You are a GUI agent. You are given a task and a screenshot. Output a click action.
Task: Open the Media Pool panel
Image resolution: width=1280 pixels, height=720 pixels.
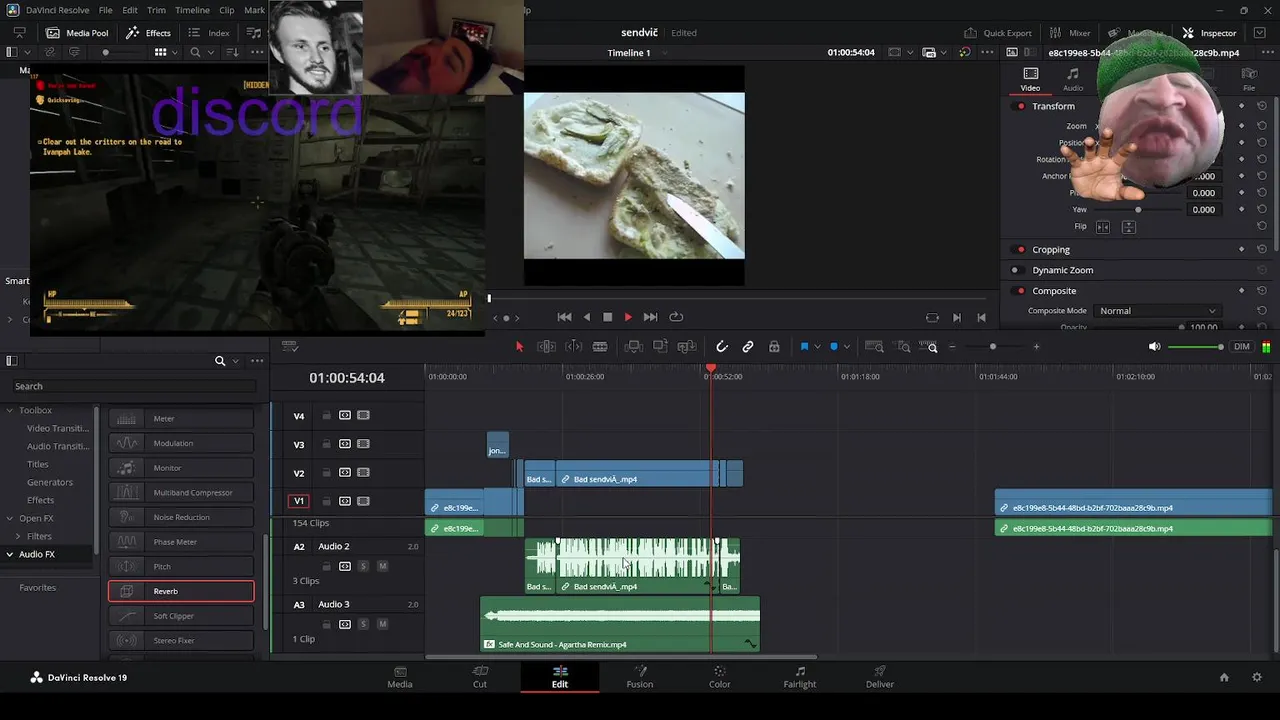pos(77,33)
